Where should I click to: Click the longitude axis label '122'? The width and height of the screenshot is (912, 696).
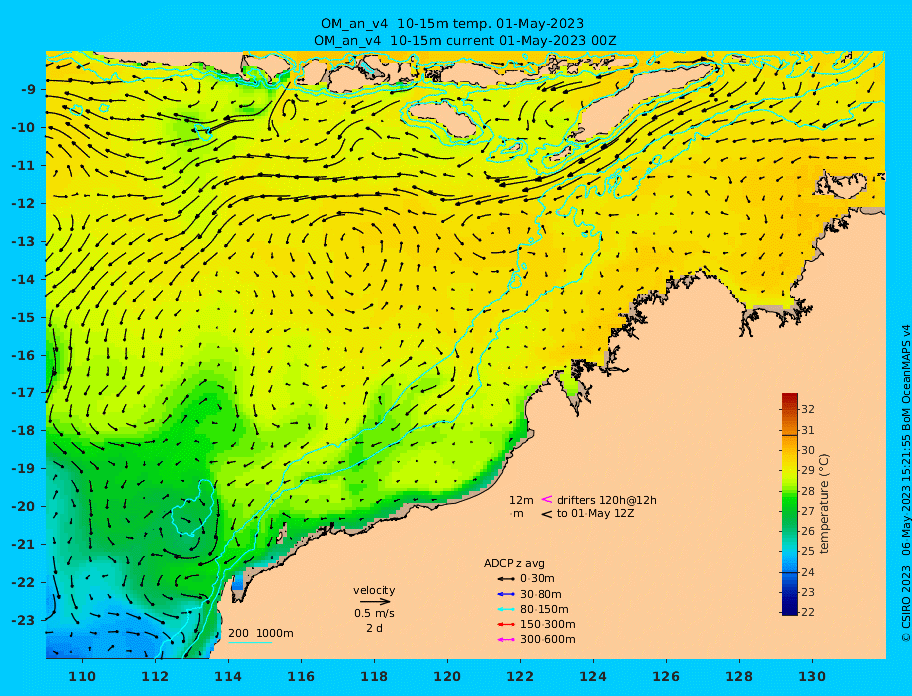point(520,676)
